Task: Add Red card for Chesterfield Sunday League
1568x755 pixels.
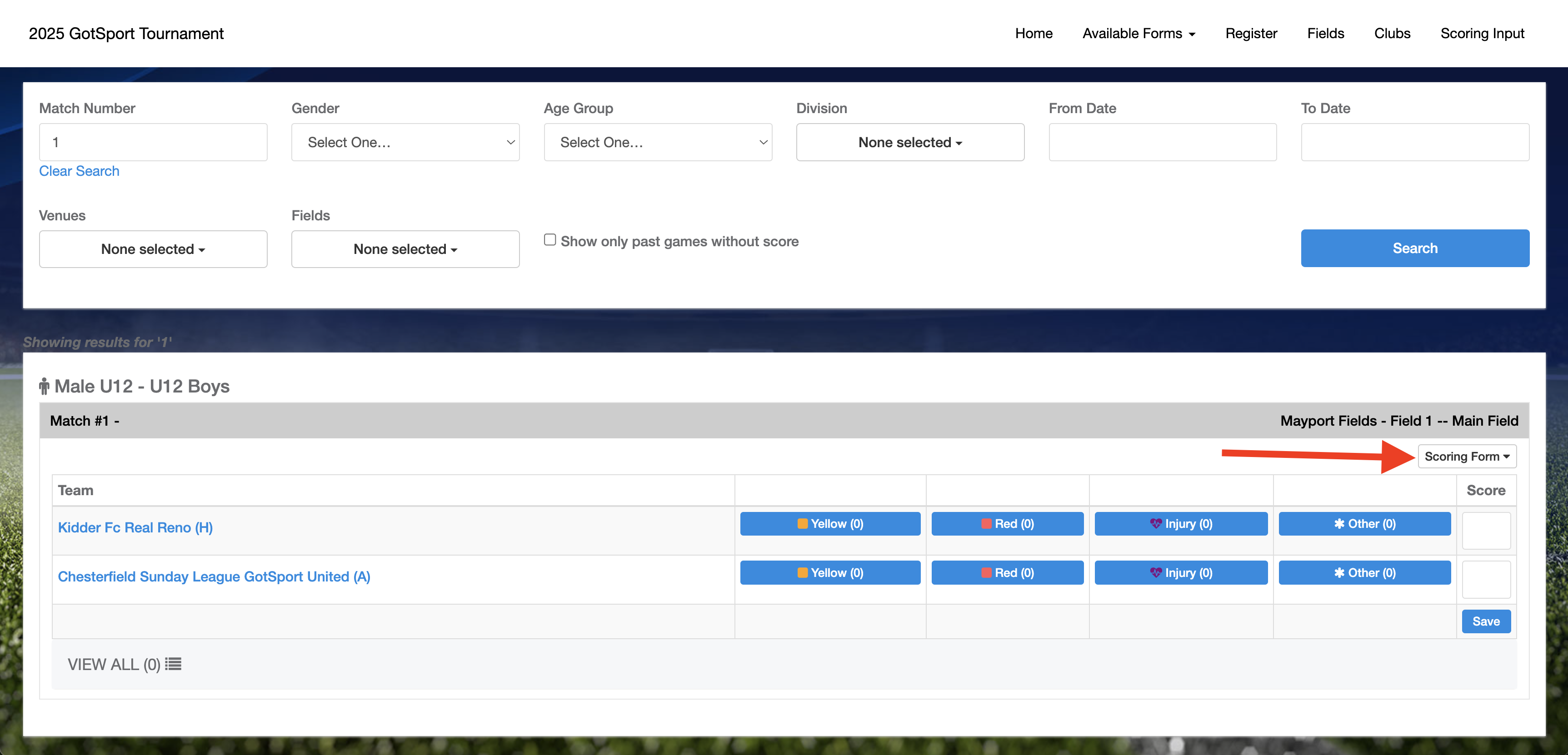Action: [1008, 572]
